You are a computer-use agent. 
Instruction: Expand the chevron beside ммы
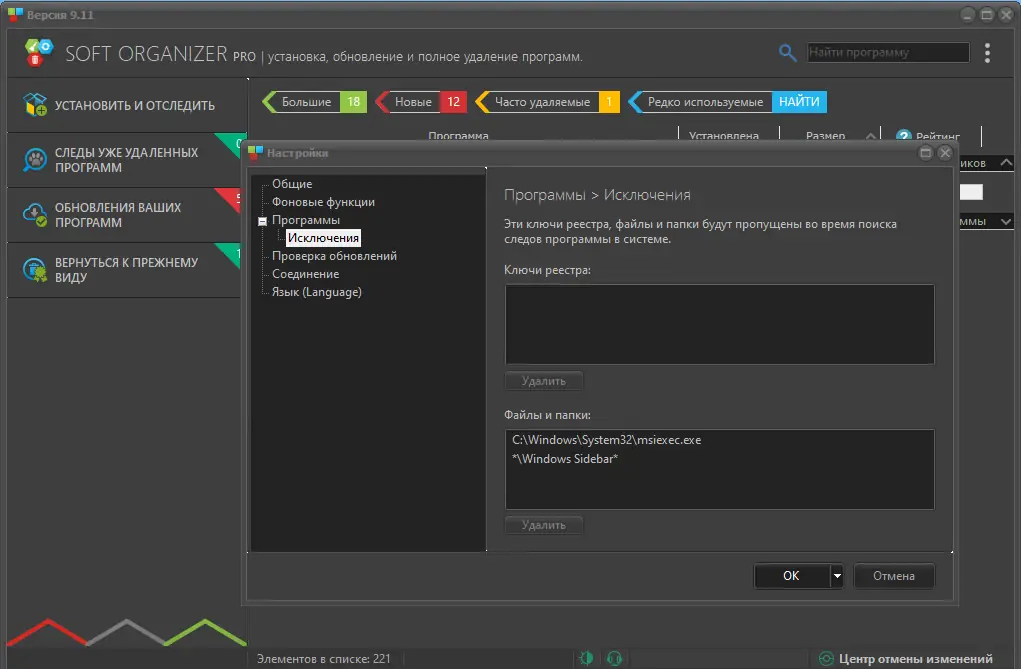1006,221
